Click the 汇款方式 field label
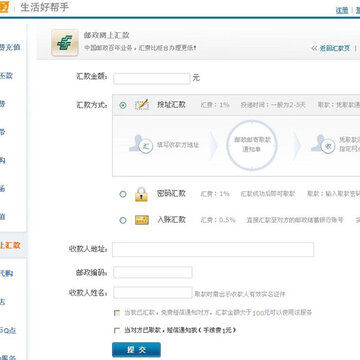 click(92, 105)
